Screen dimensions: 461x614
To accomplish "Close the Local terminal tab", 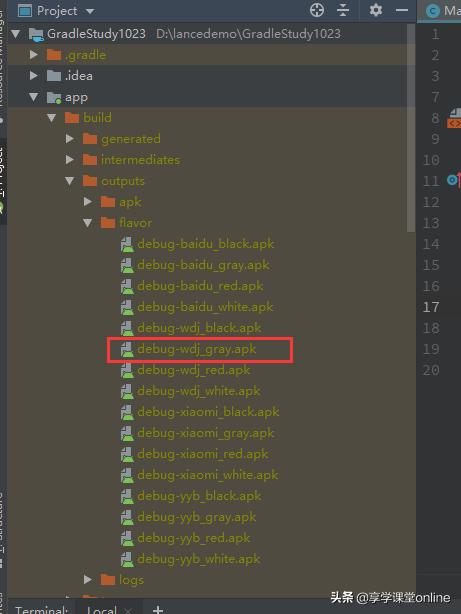I will (127, 610).
